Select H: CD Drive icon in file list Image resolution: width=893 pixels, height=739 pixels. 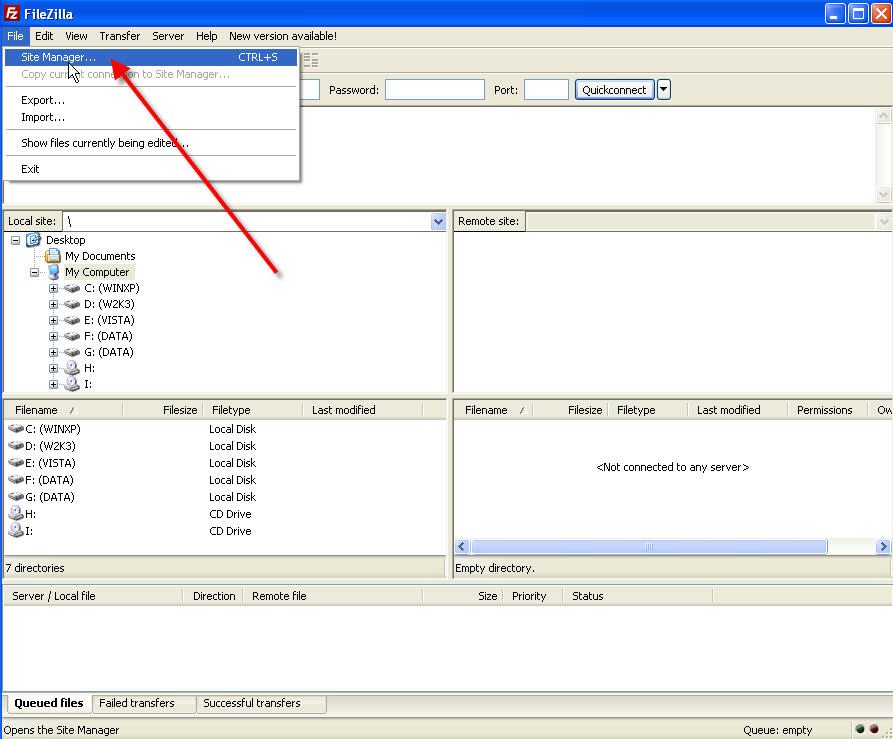pyautogui.click(x=15, y=513)
